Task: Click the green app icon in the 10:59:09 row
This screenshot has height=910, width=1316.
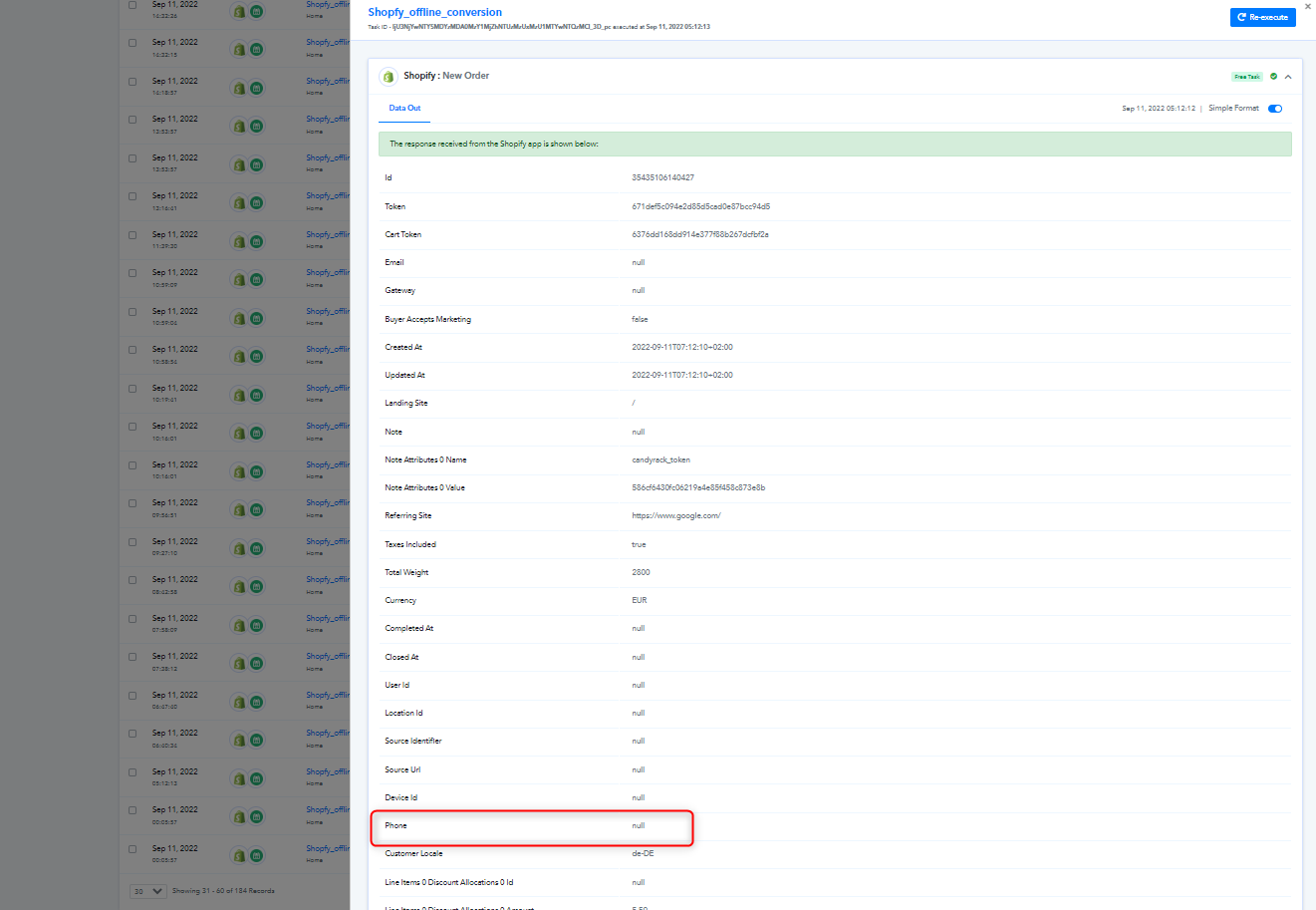Action: coord(256,280)
